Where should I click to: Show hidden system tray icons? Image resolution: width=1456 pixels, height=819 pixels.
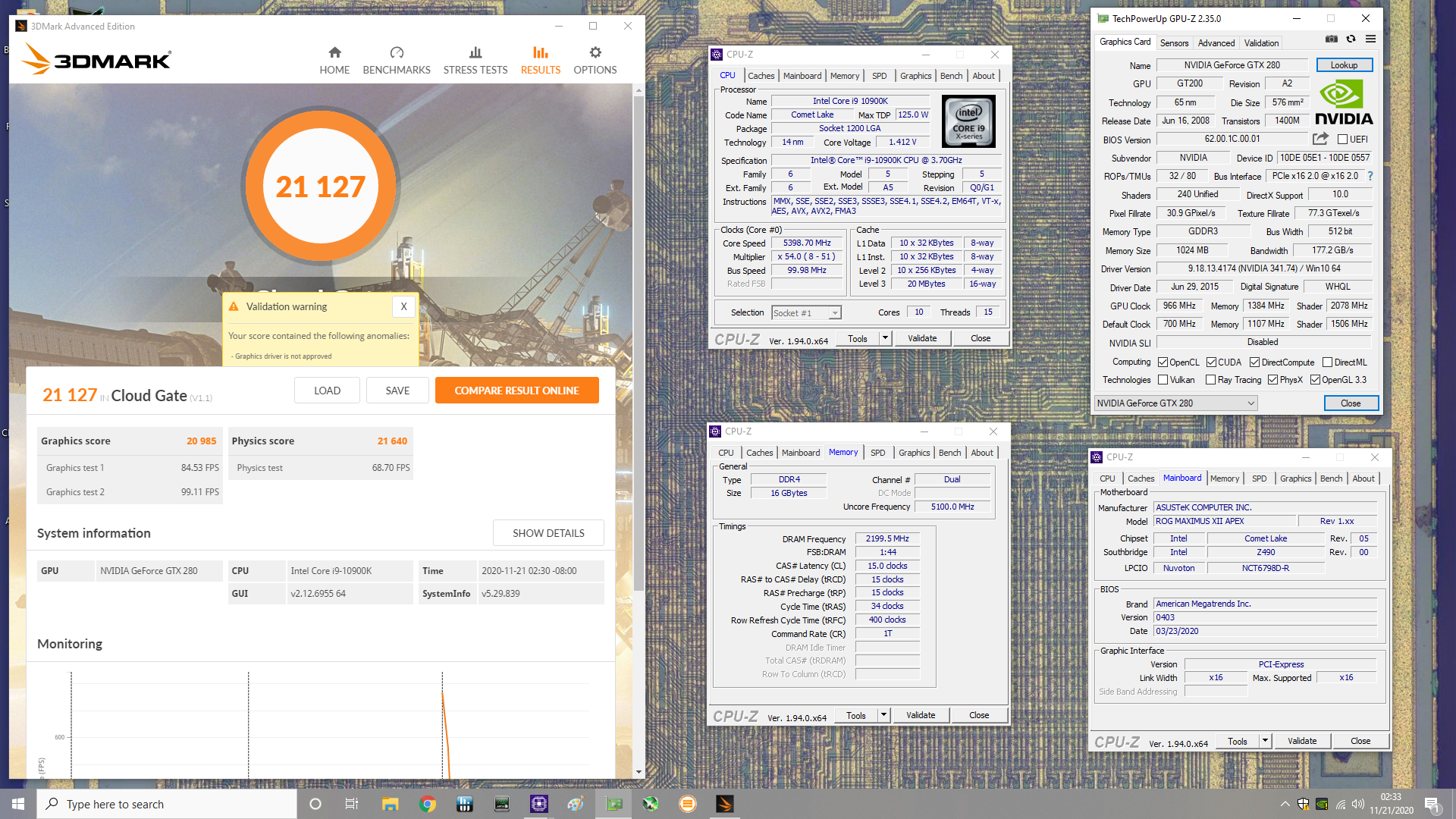click(x=1285, y=804)
